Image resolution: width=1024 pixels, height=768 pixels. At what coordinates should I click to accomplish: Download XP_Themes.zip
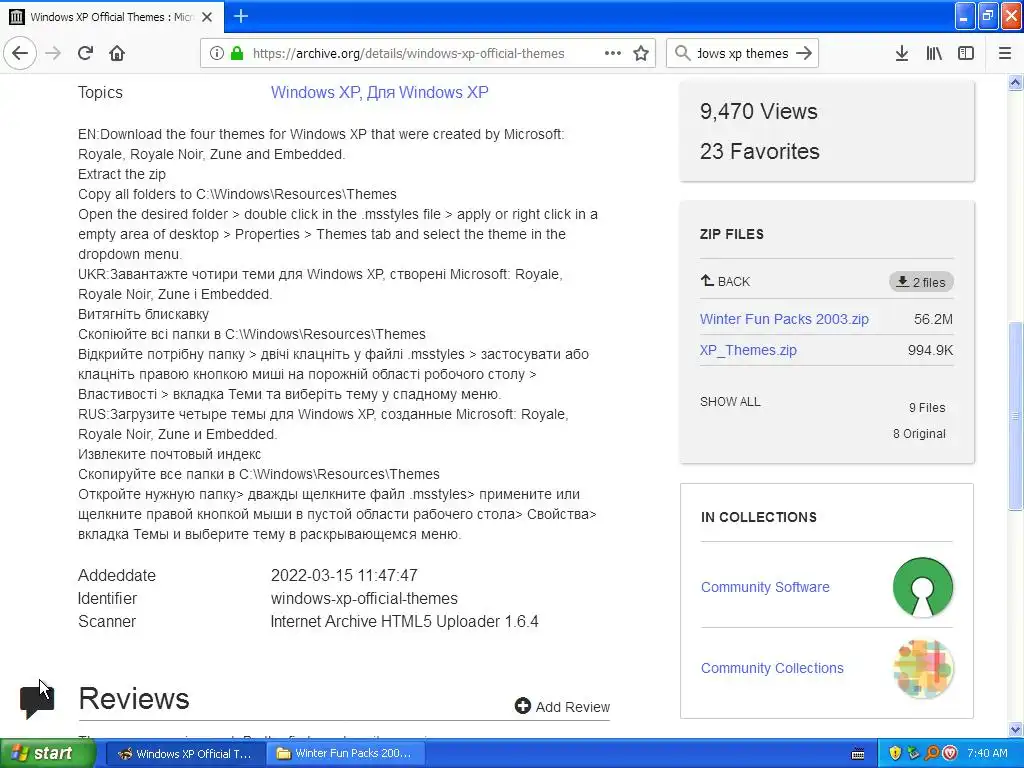click(x=748, y=350)
